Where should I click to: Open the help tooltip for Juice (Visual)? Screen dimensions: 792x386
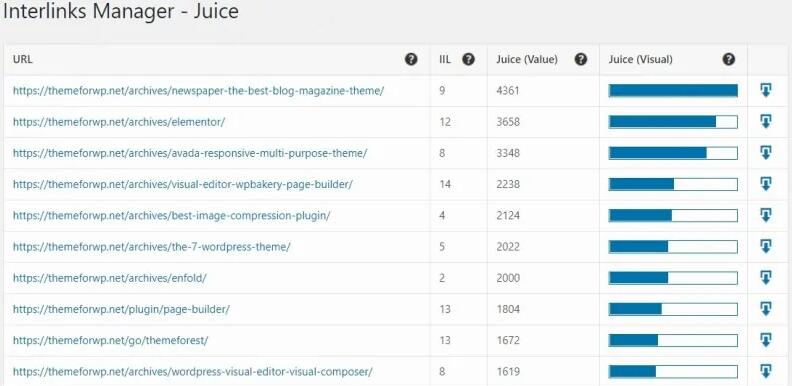coord(728,60)
